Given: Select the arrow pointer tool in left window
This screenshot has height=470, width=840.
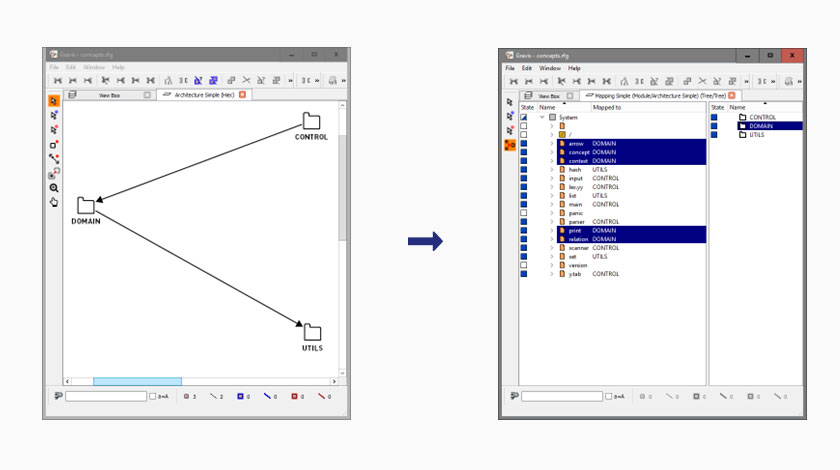Looking at the screenshot, I should [54, 101].
